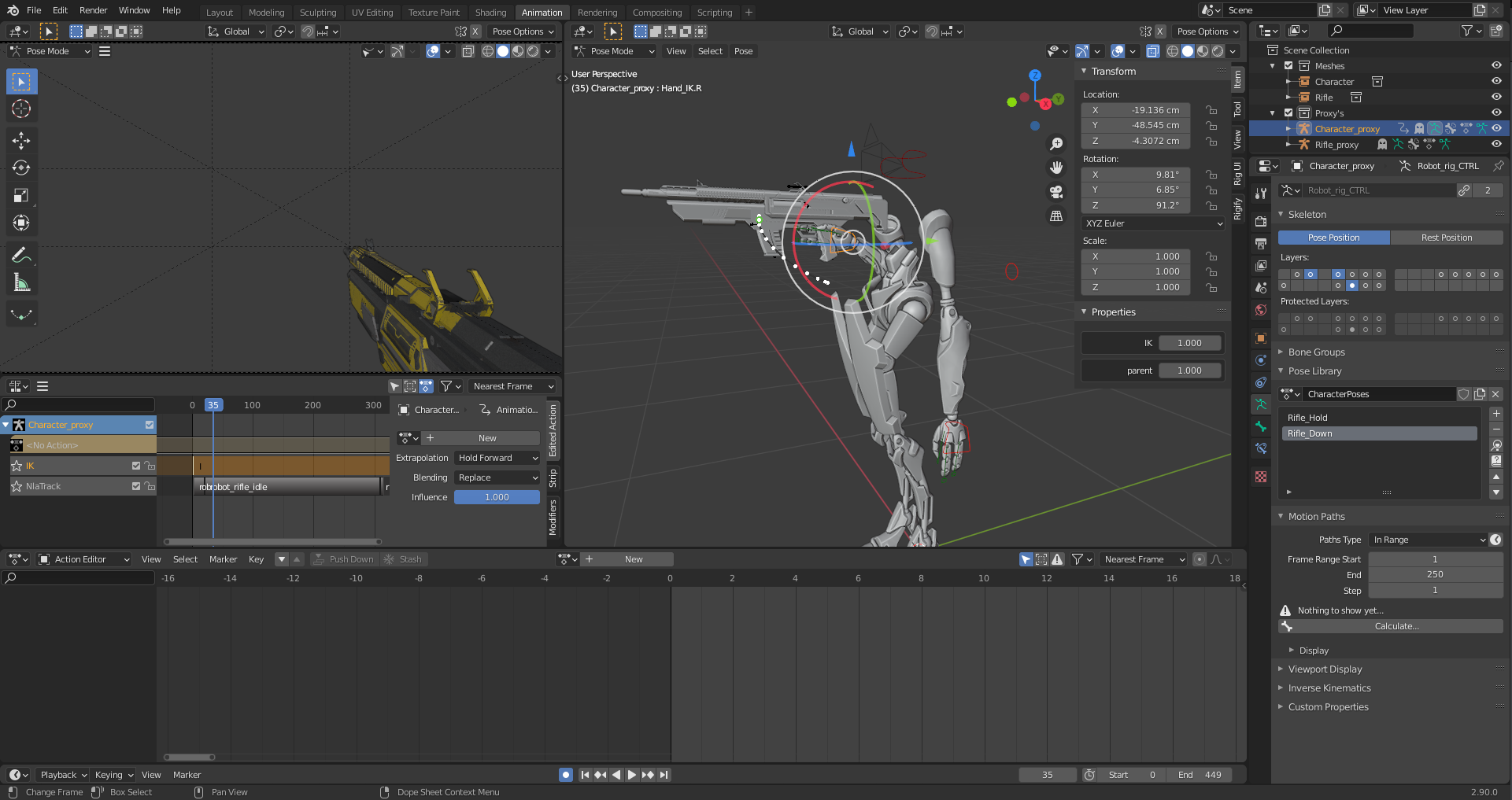Open the Render menu
This screenshot has width=1512, height=800.
[93, 10]
